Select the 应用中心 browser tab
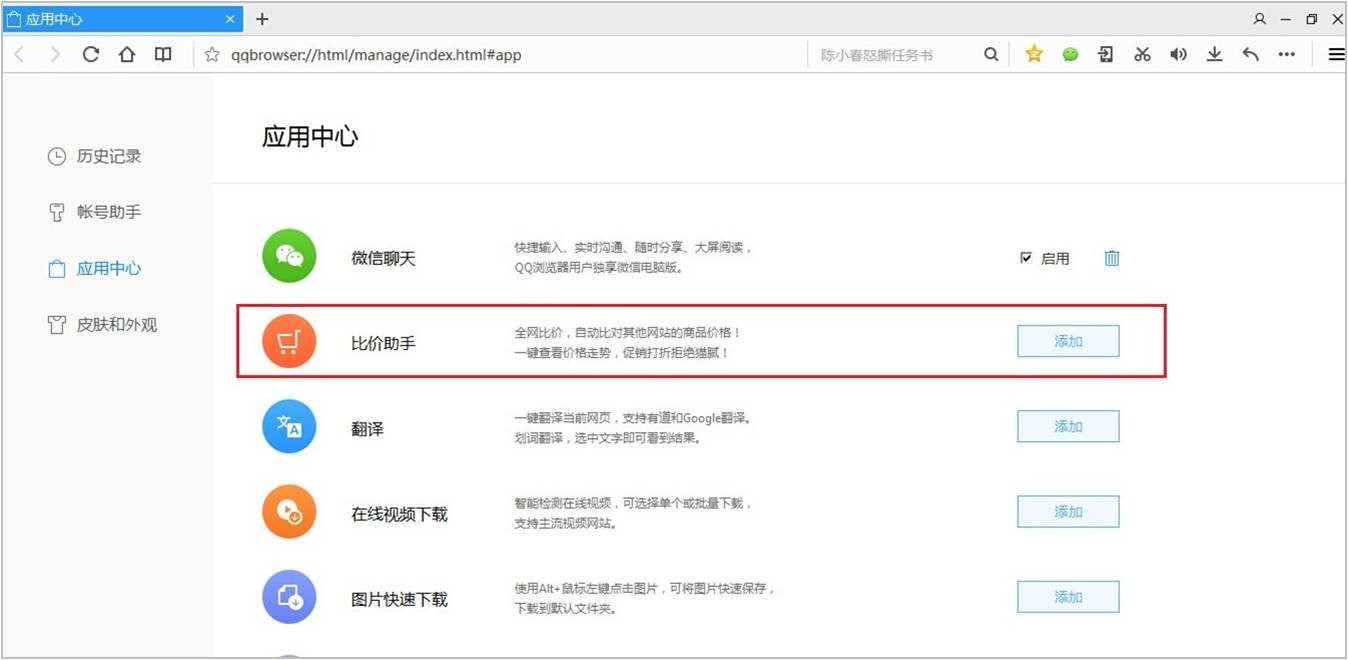 coord(122,19)
